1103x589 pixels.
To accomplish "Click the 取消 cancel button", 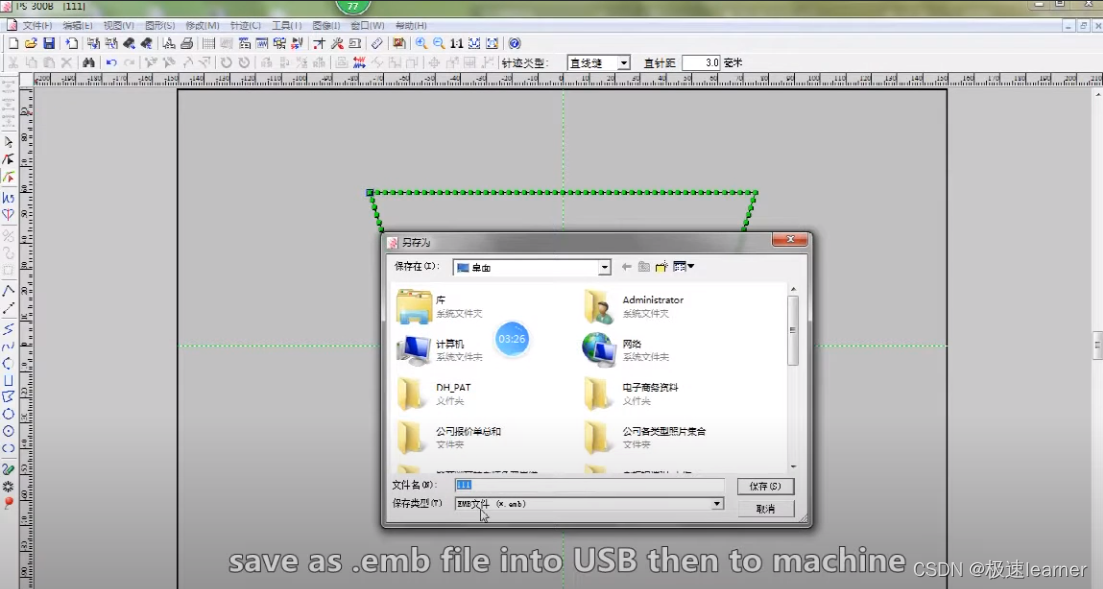I will 765,508.
